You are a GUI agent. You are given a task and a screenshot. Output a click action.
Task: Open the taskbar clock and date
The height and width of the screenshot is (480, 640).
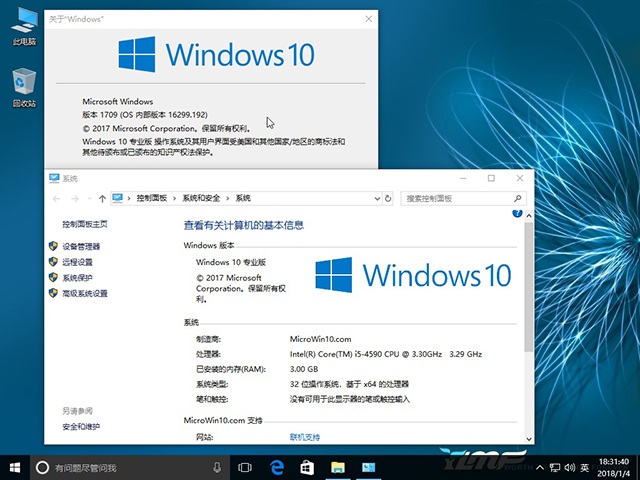click(x=614, y=468)
